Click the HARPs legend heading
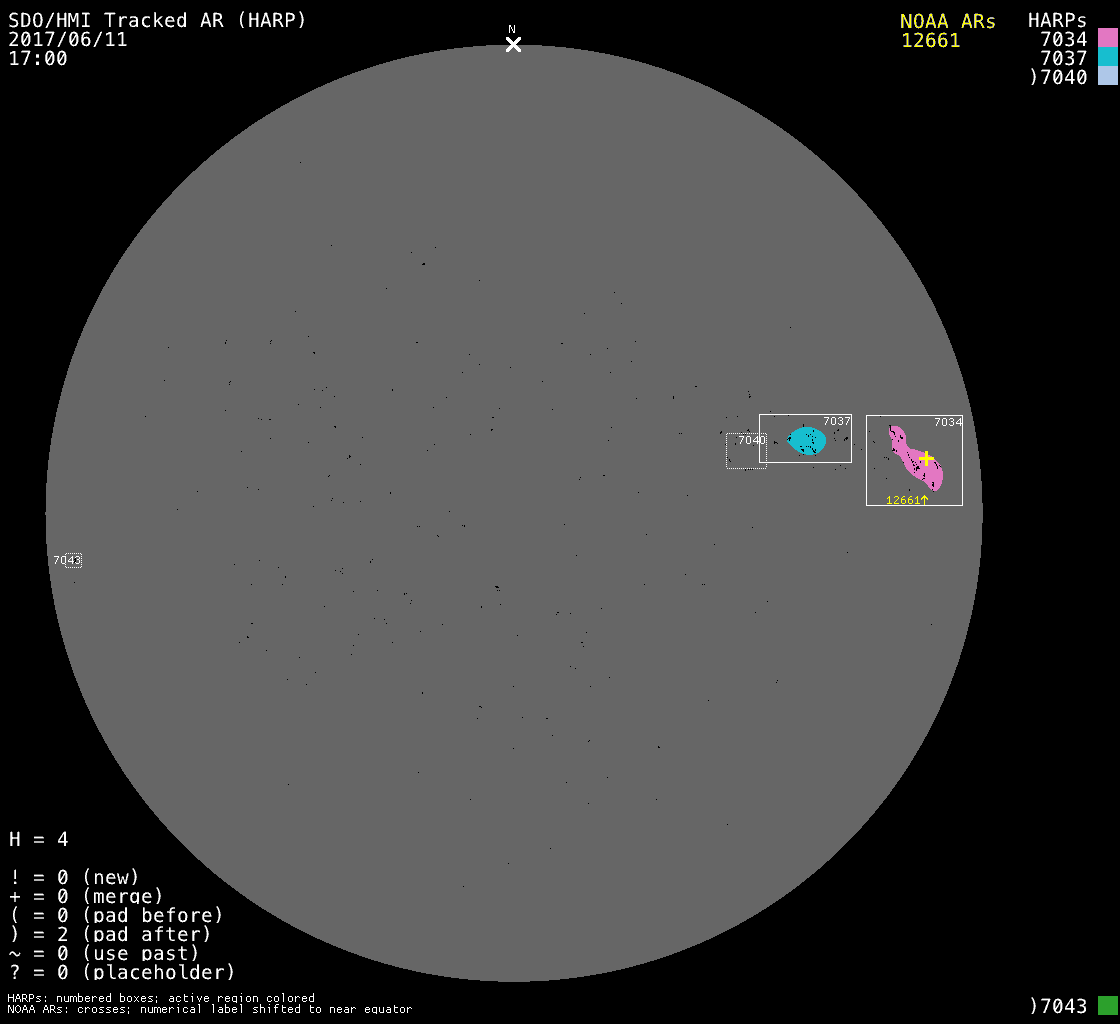 tap(1057, 21)
